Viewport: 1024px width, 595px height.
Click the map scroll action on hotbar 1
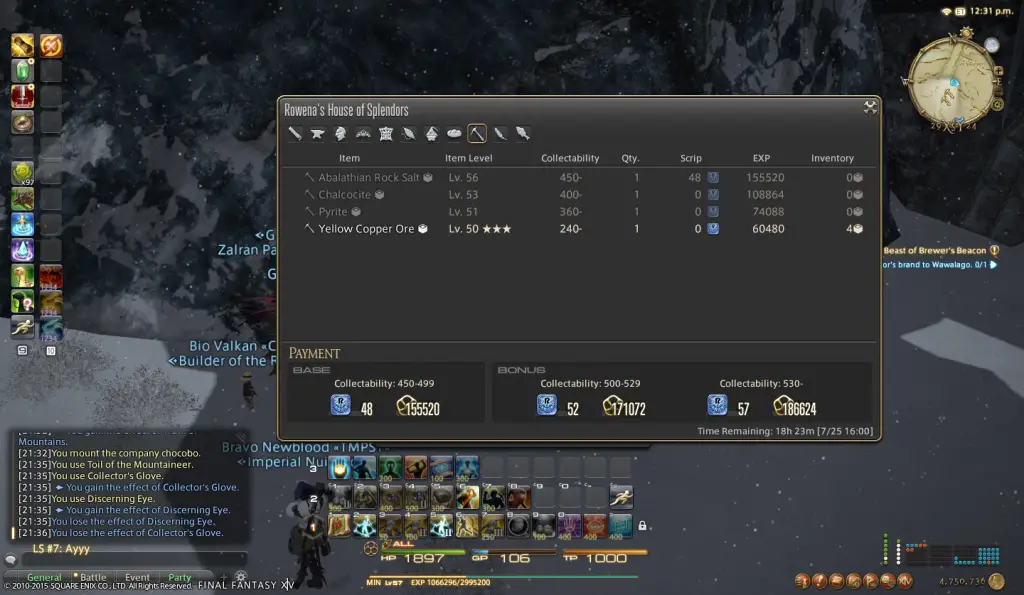point(339,525)
